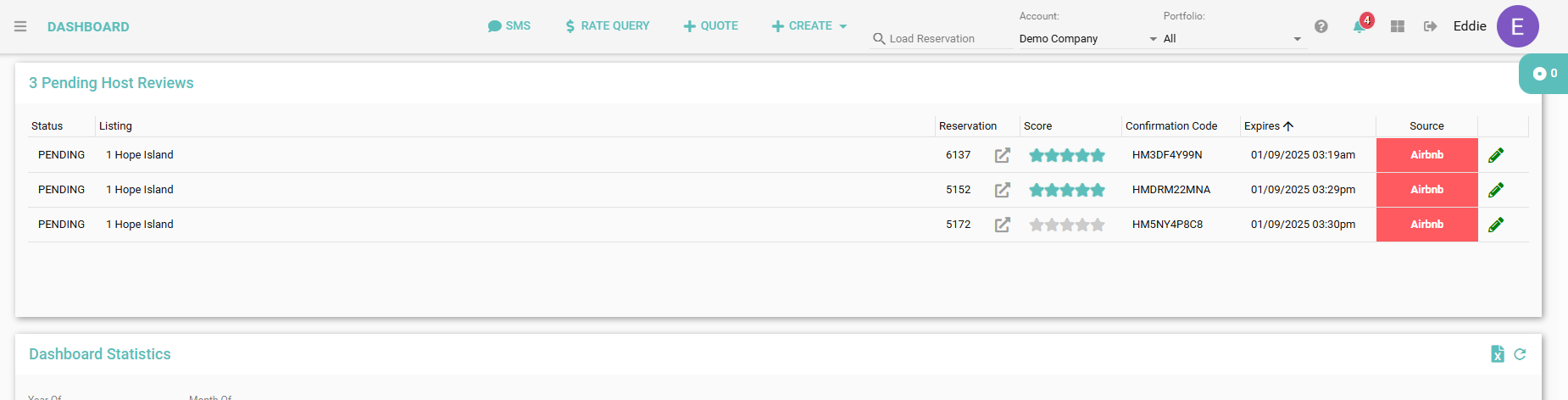Expand the Create dropdown menu

click(809, 26)
